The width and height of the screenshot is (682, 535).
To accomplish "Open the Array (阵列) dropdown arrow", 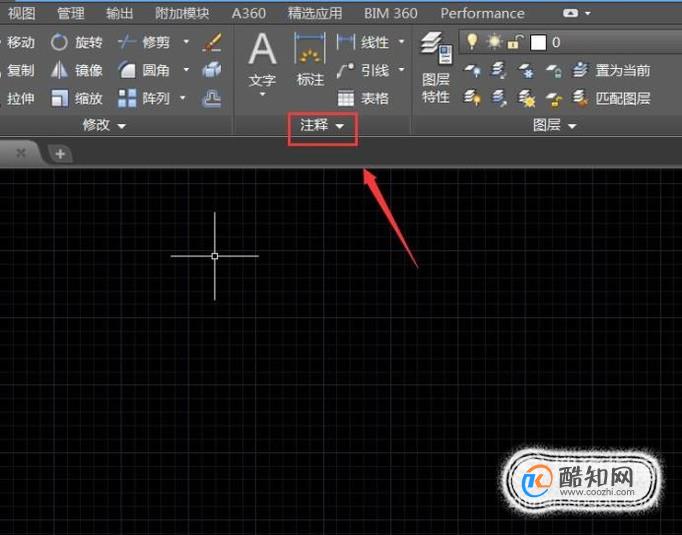I will click(183, 98).
